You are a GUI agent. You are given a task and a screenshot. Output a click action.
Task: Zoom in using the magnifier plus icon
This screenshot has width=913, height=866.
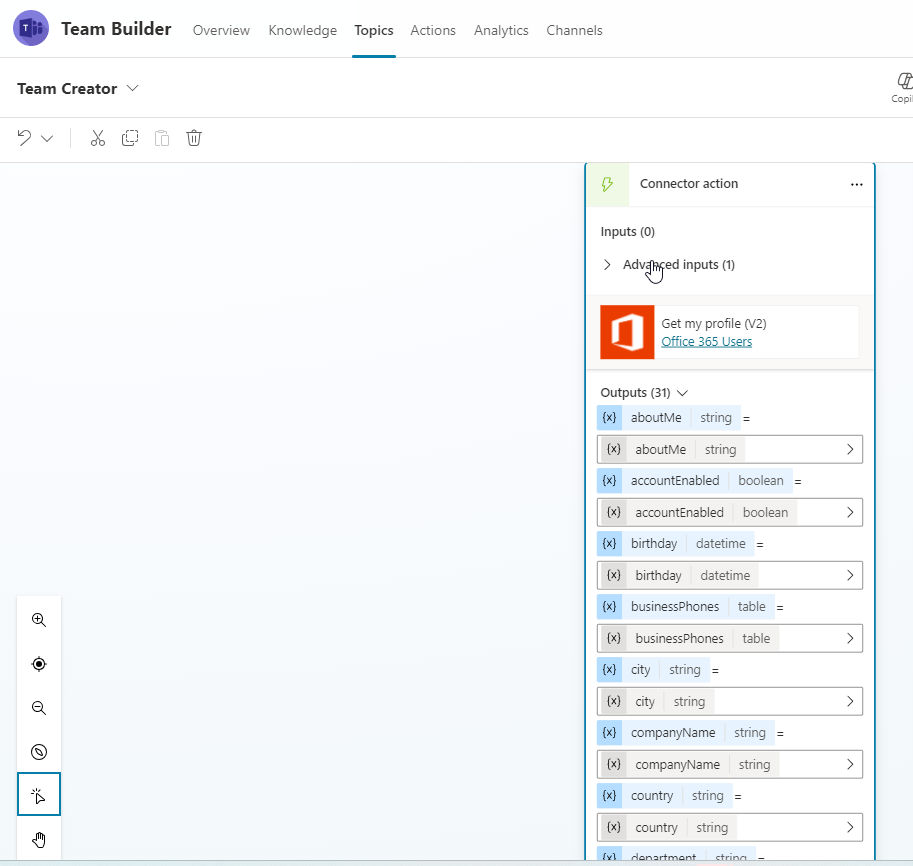tap(39, 620)
